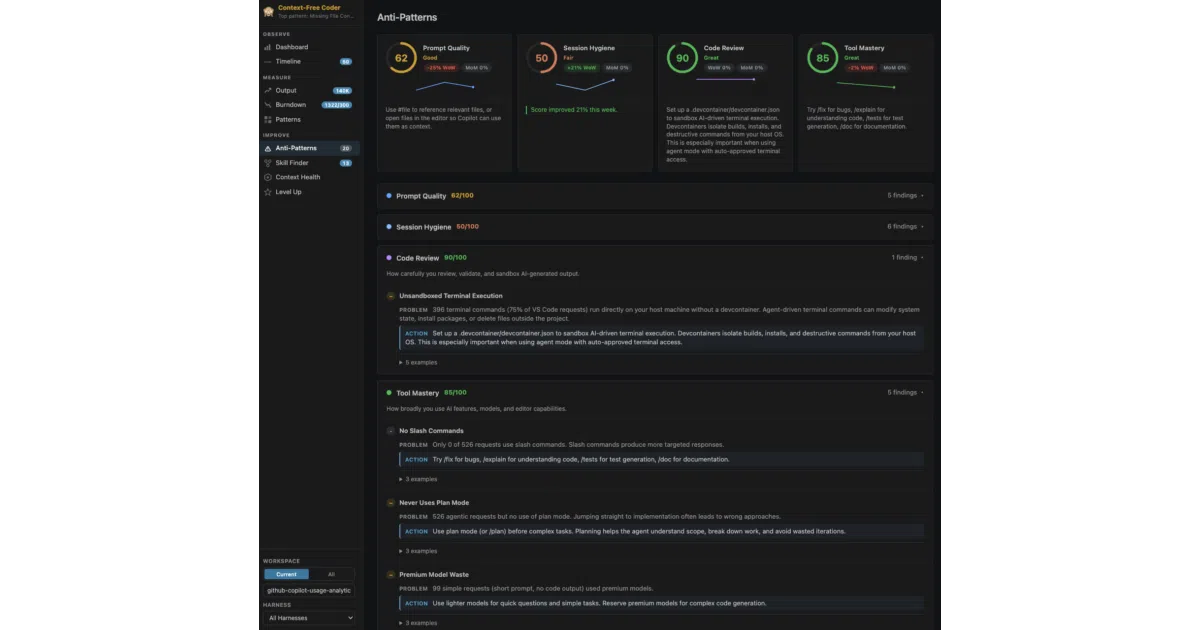1200x630 pixels.
Task: Click the blue dot beside Session Hygiene row
Action: [389, 227]
